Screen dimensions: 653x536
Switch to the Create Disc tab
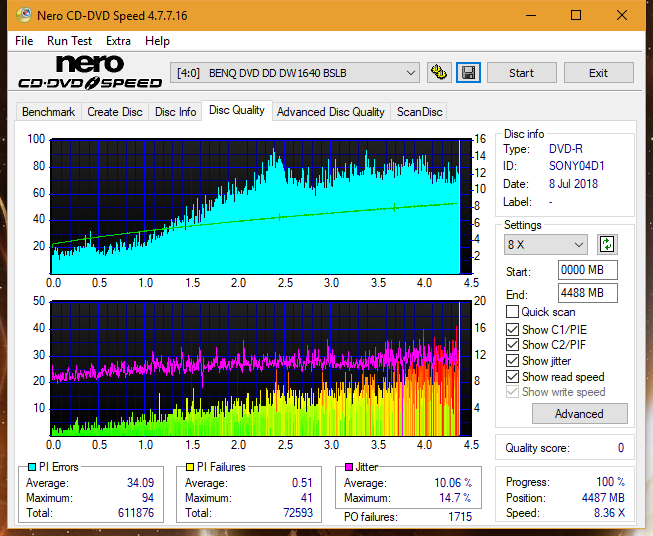pyautogui.click(x=115, y=112)
